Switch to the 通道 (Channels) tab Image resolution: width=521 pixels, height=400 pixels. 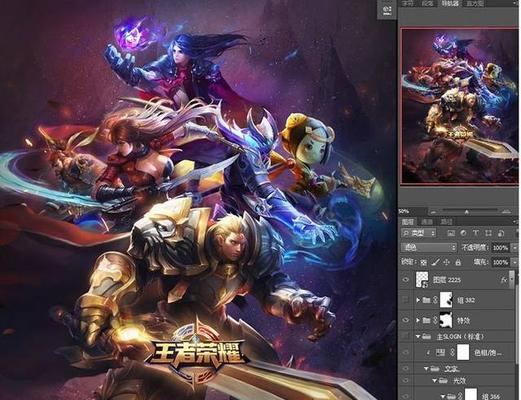(427, 222)
